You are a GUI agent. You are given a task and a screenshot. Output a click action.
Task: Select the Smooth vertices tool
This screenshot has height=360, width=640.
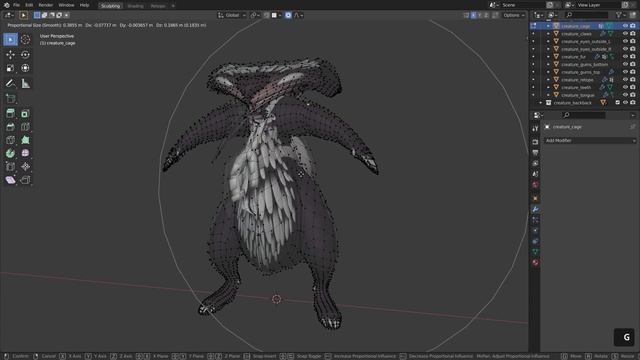[x=25, y=153]
